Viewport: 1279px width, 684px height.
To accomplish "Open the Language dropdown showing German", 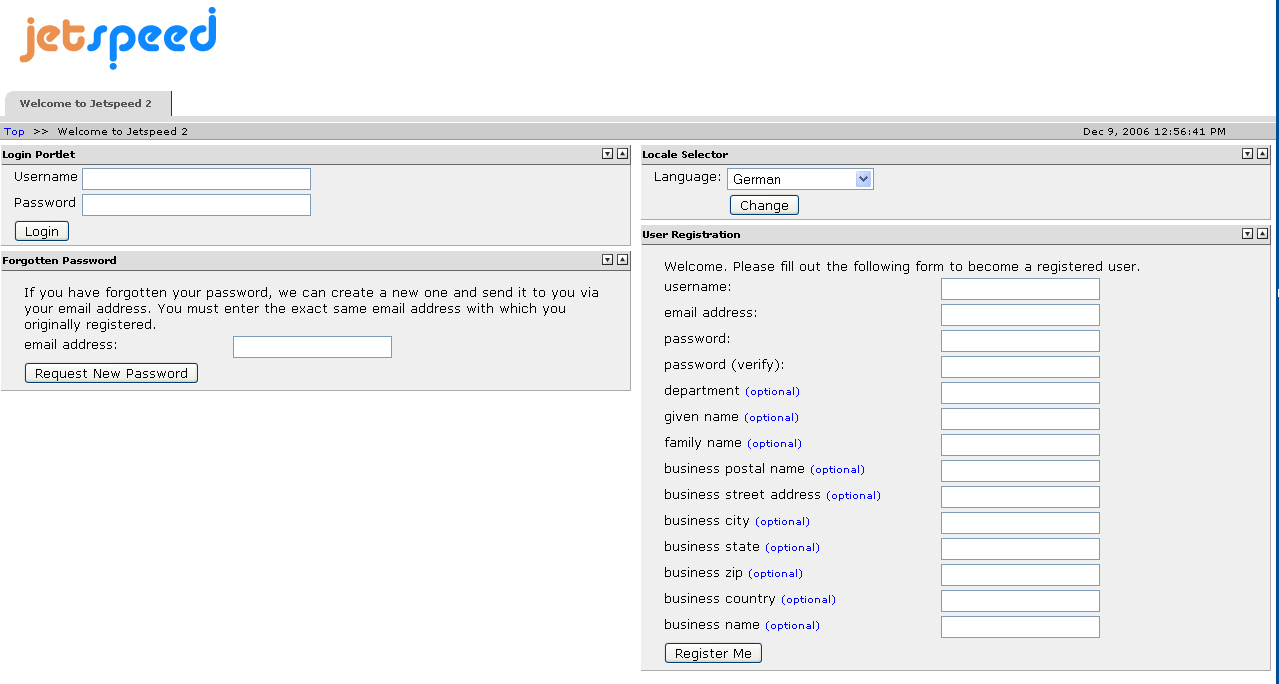I will (800, 179).
